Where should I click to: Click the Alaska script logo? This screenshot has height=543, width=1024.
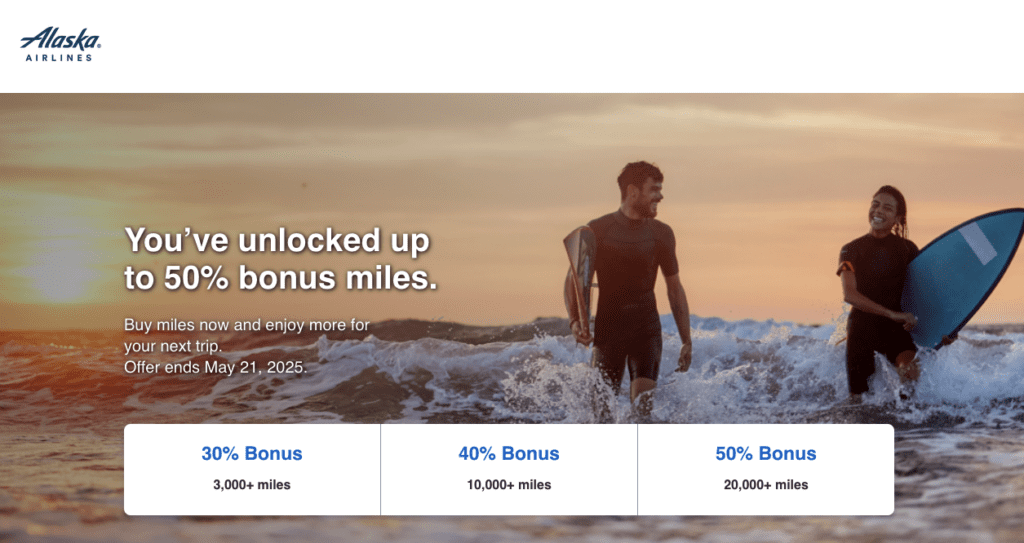point(60,40)
